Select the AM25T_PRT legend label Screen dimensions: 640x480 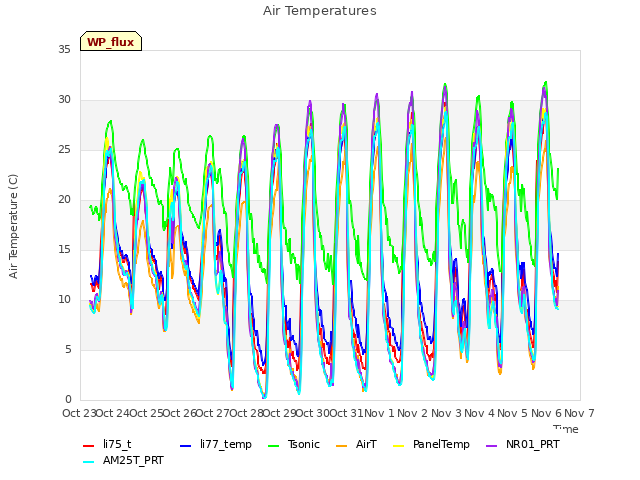pyautogui.click(x=133, y=460)
